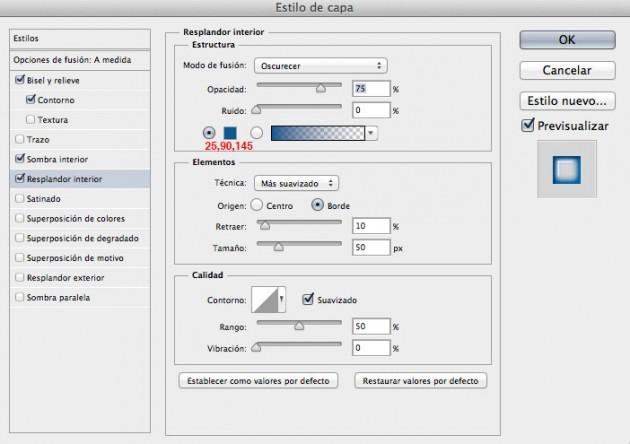This screenshot has width=630, height=444.
Task: Click the style preview thumbnail
Action: click(x=567, y=170)
